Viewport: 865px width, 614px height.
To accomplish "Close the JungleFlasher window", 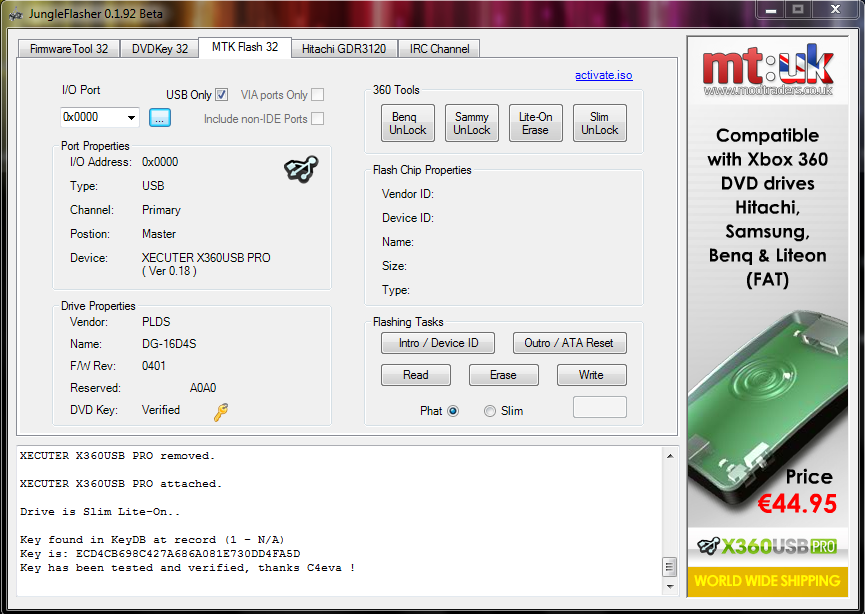I will click(x=835, y=10).
